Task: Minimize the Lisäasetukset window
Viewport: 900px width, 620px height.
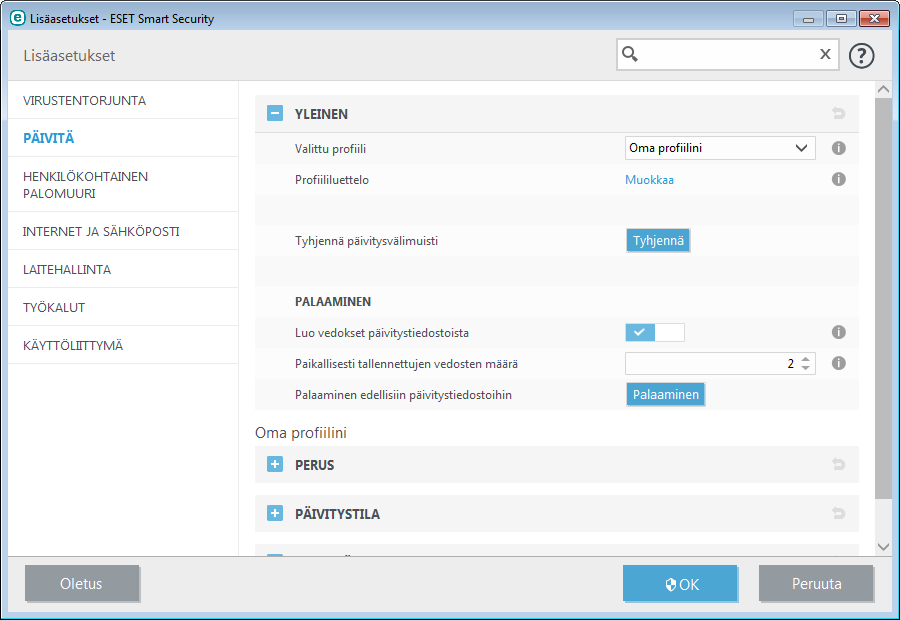Action: 808,19
